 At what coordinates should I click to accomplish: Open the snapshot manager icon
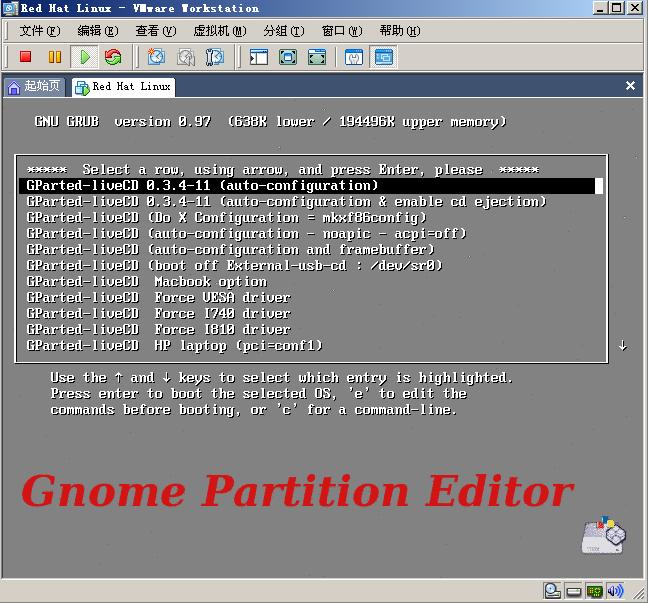click(x=215, y=57)
